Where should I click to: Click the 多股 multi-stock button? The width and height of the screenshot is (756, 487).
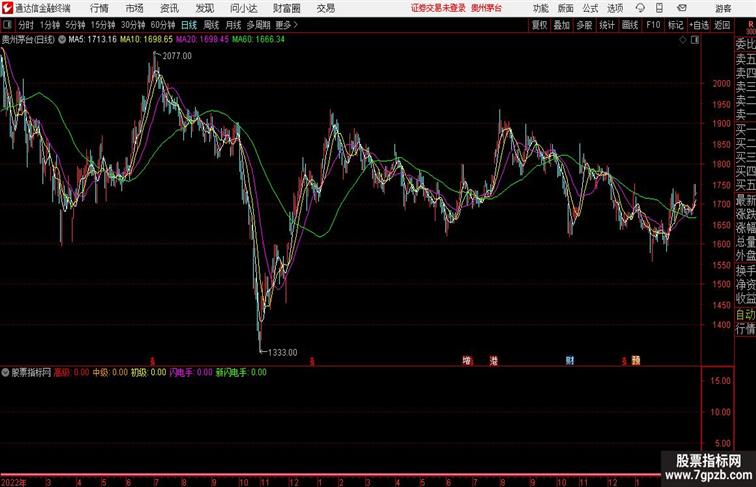point(584,25)
